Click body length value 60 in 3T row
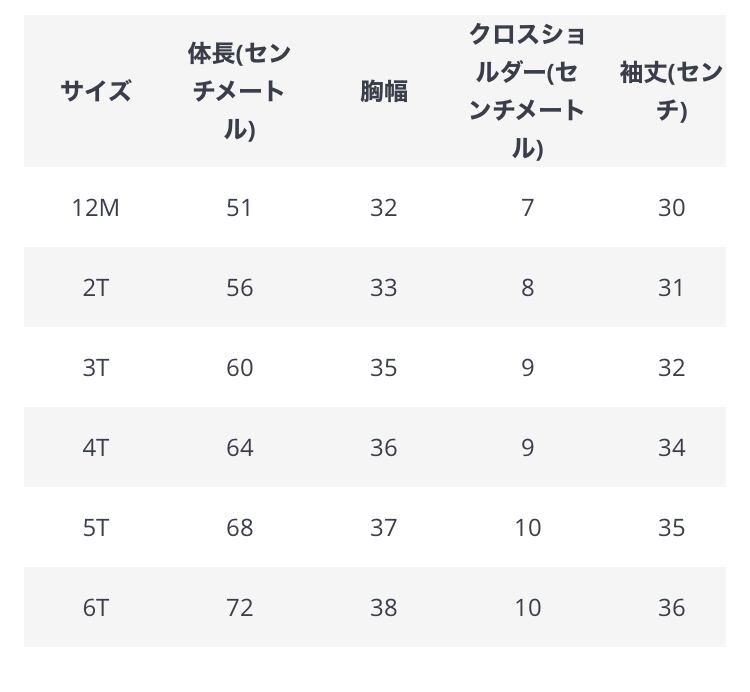 pyautogui.click(x=239, y=368)
